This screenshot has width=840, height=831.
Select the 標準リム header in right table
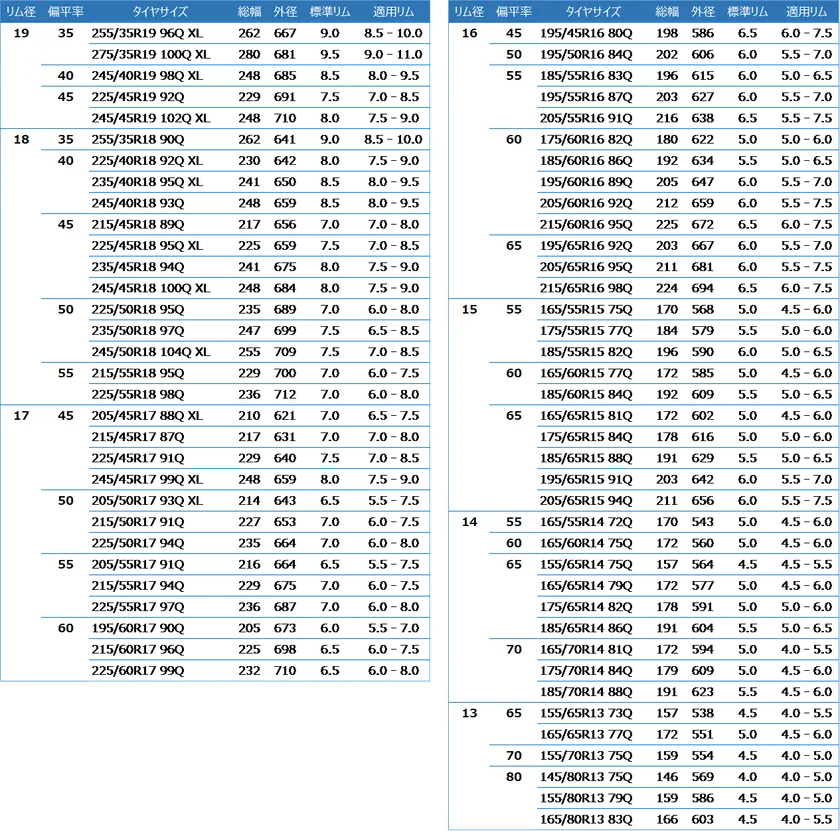[747, 11]
